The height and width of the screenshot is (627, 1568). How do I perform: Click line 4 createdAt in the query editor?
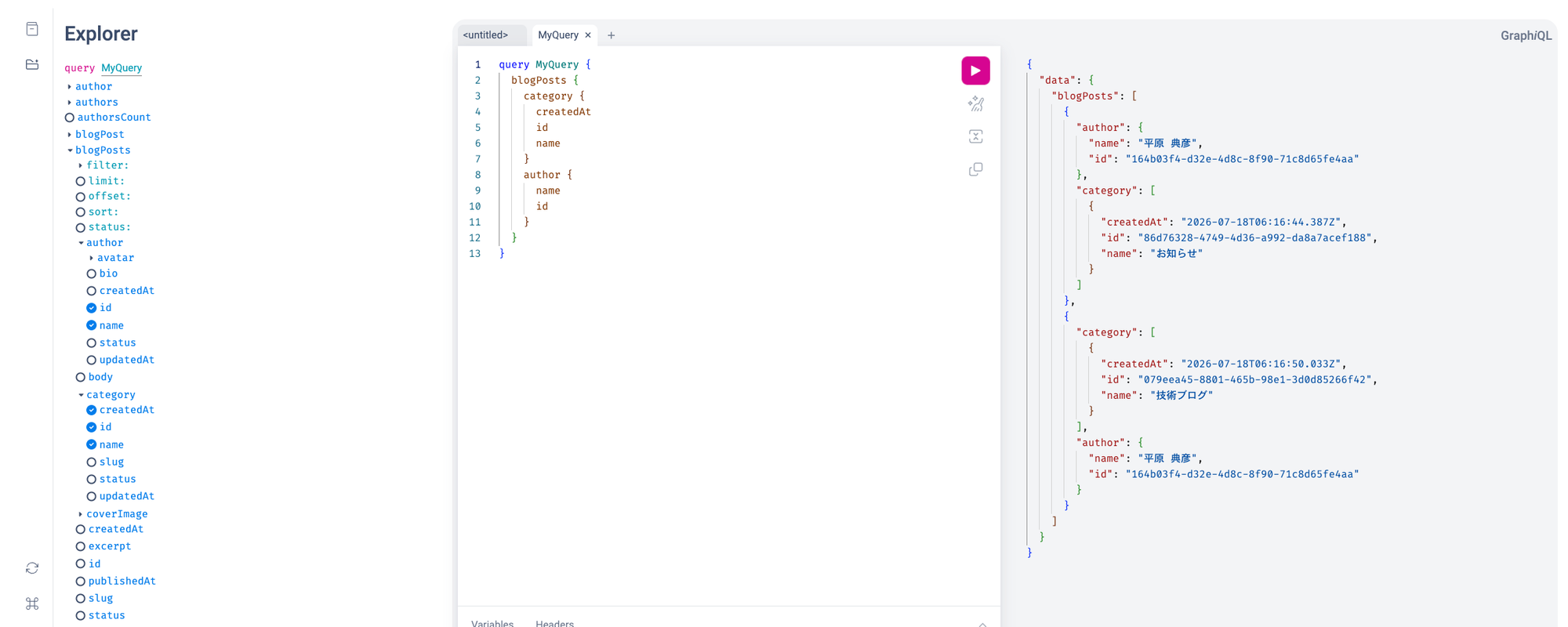click(x=564, y=112)
